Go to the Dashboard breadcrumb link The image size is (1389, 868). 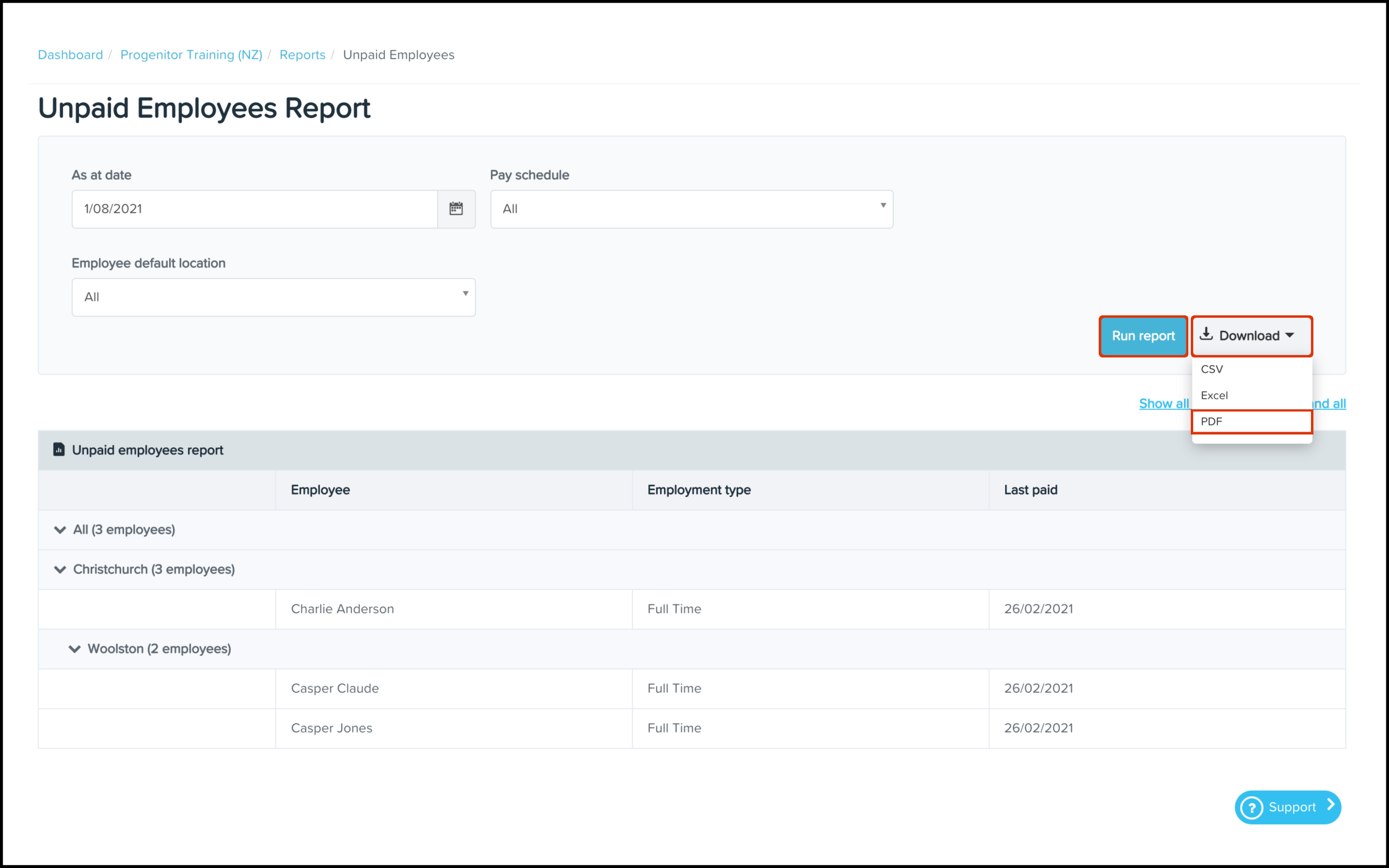tap(70, 55)
